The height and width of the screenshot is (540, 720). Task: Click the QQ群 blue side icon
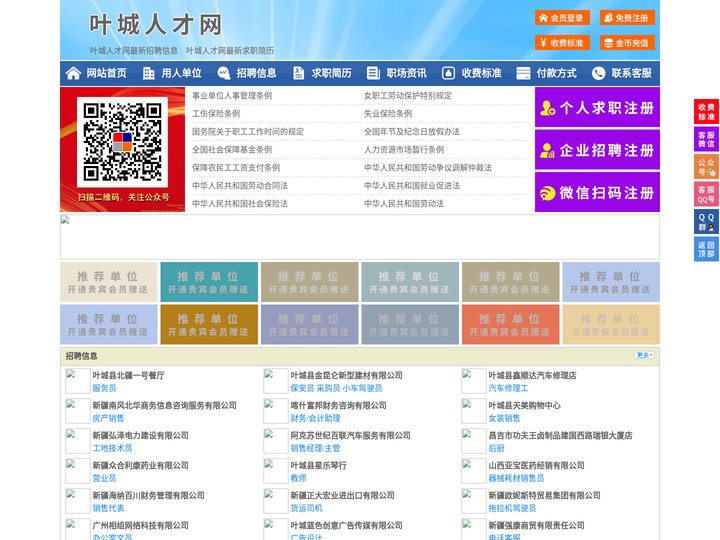pyautogui.click(x=706, y=222)
